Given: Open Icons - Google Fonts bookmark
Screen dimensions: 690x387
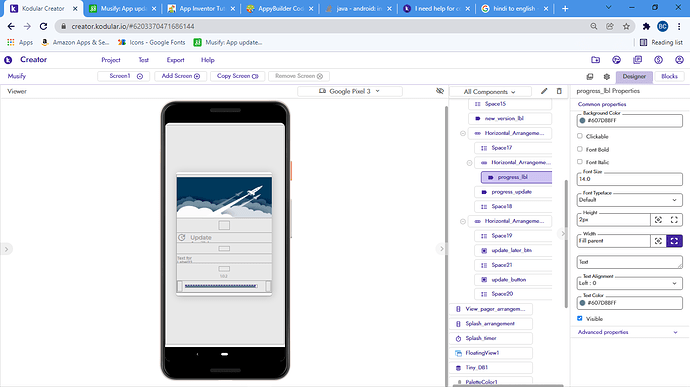Looking at the screenshot, I should (152, 42).
